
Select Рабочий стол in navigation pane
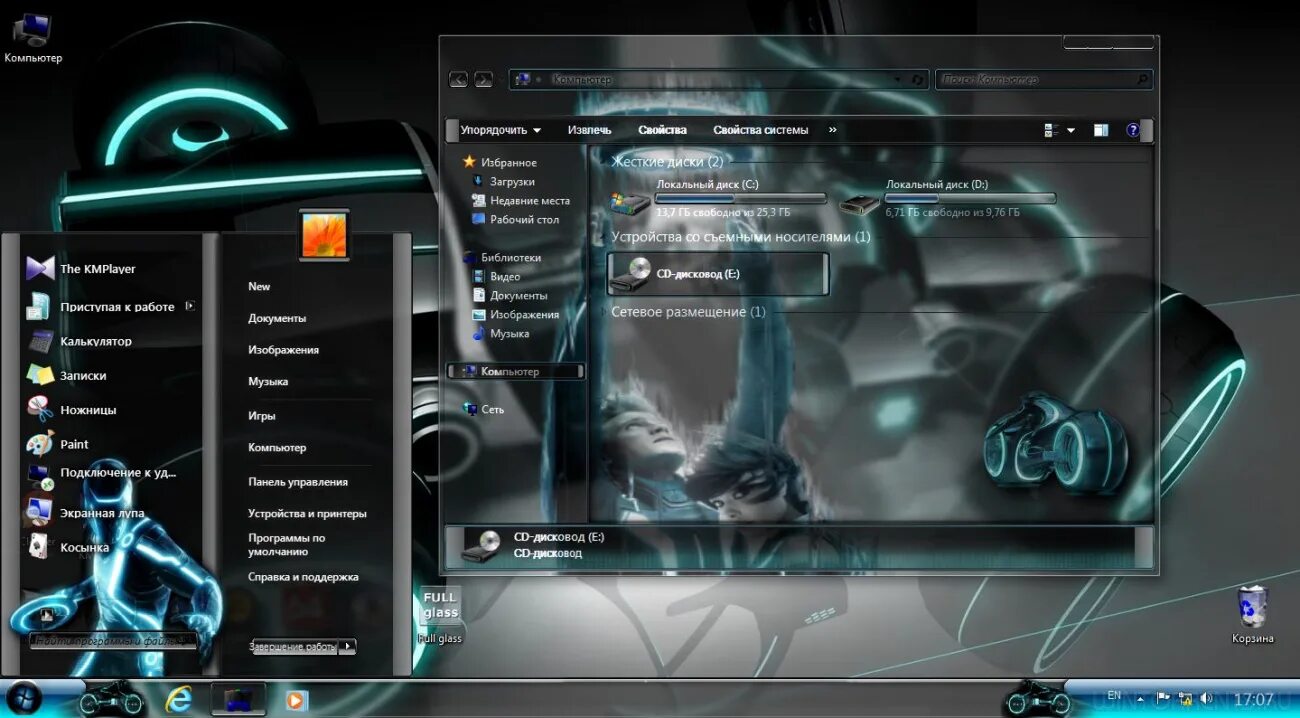[x=515, y=220]
